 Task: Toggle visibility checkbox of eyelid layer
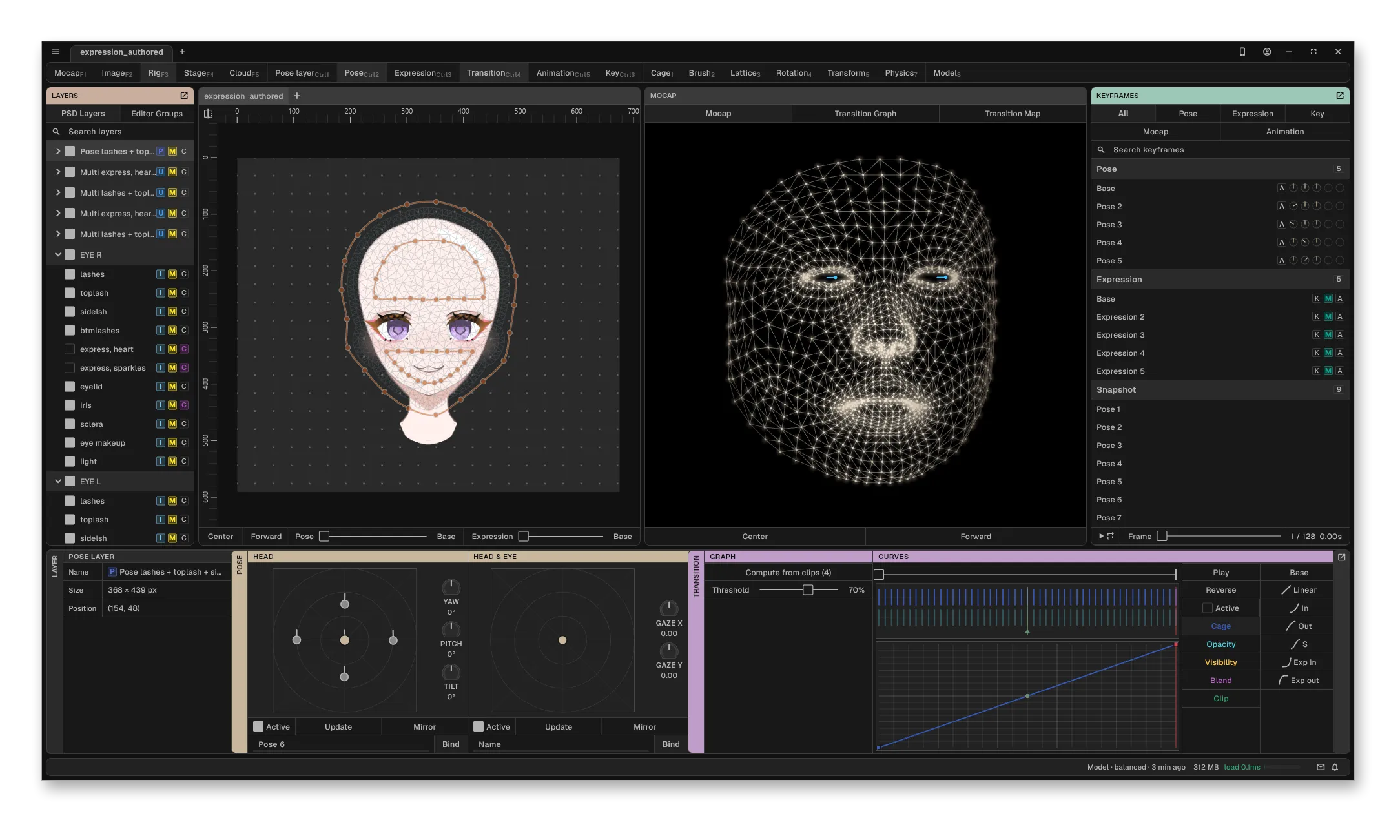pos(70,386)
